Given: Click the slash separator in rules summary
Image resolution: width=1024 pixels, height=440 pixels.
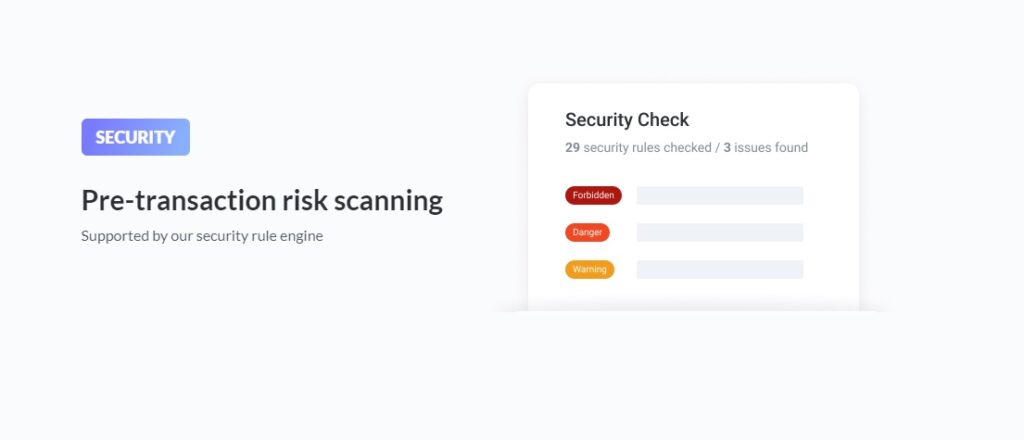Looking at the screenshot, I should (x=716, y=147).
